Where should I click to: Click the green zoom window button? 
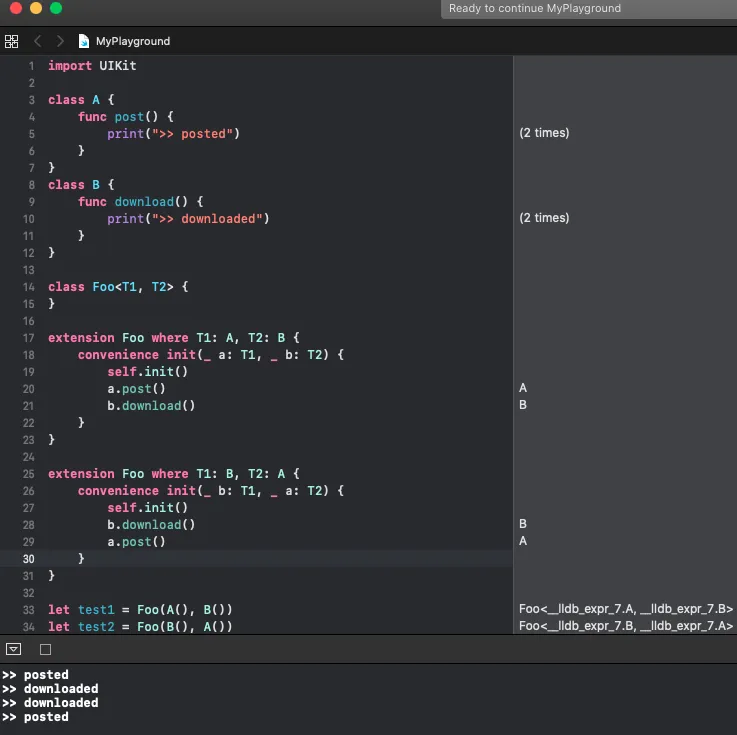click(x=56, y=8)
